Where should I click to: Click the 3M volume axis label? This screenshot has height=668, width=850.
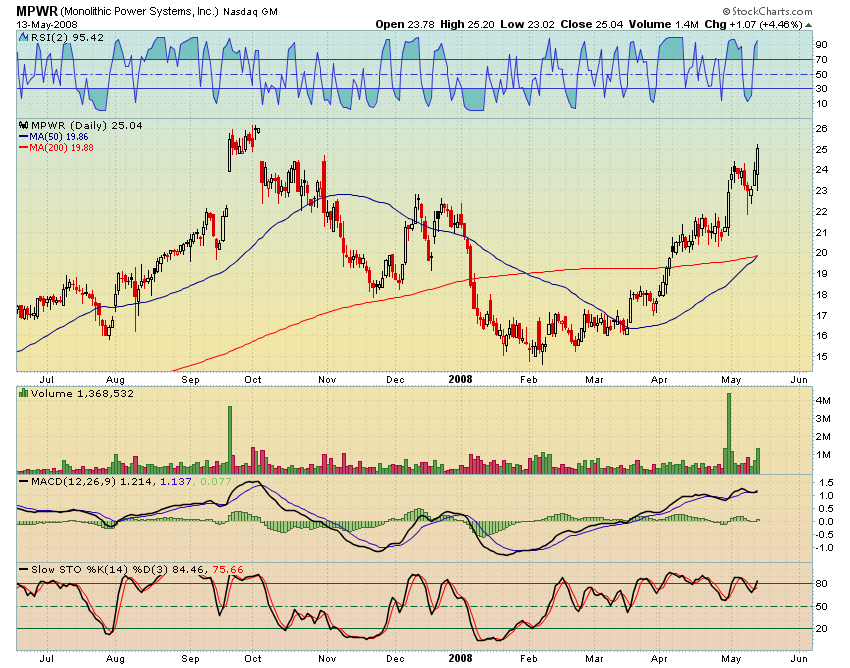[x=823, y=419]
